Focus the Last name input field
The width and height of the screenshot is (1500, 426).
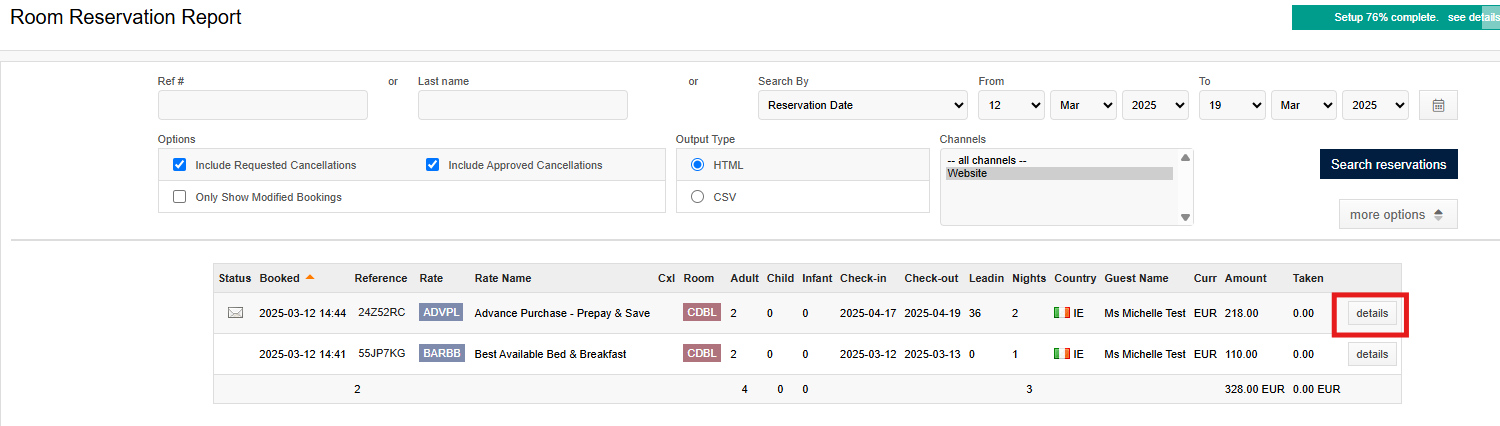(523, 105)
